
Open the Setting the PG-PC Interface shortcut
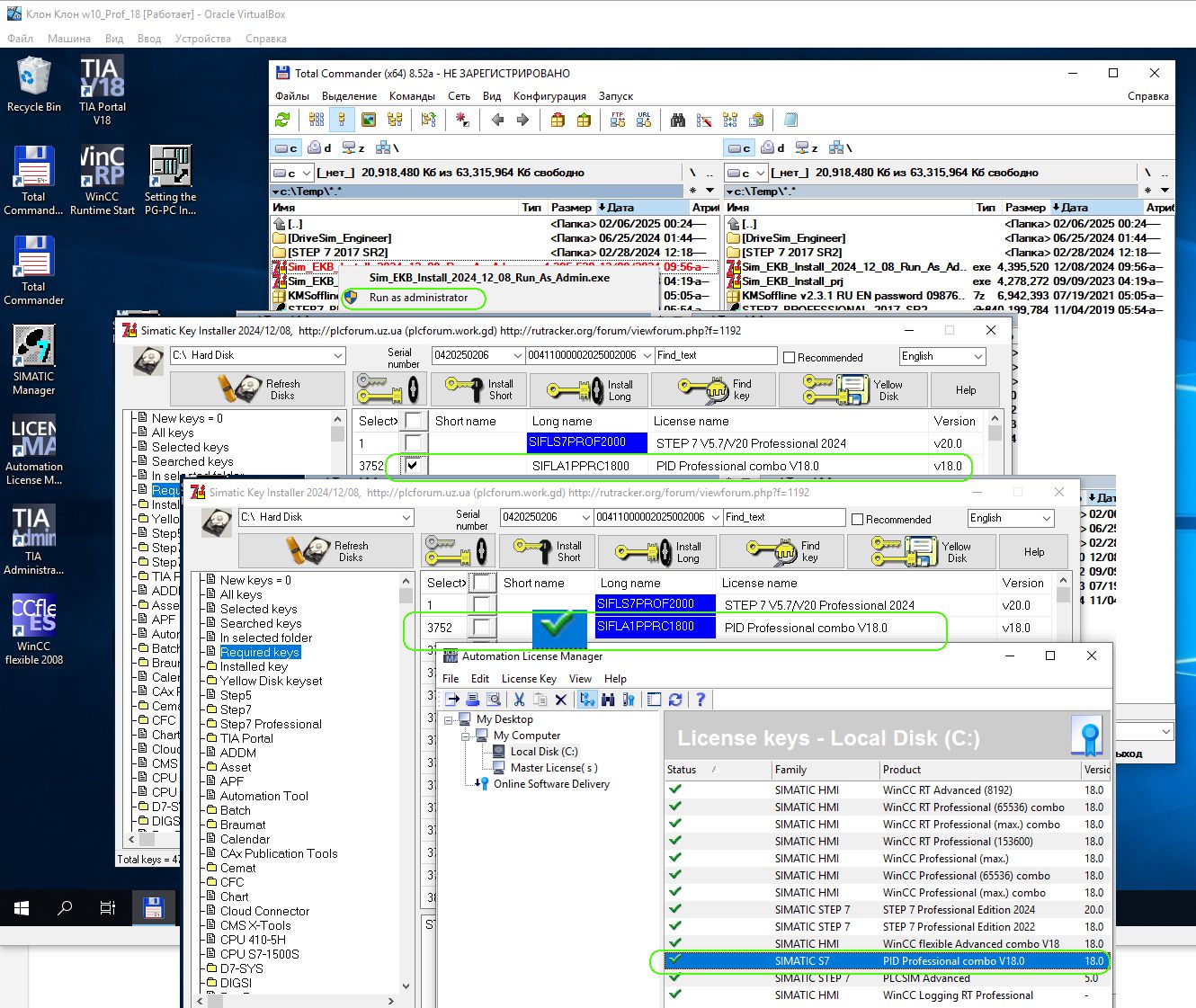pyautogui.click(x=170, y=180)
